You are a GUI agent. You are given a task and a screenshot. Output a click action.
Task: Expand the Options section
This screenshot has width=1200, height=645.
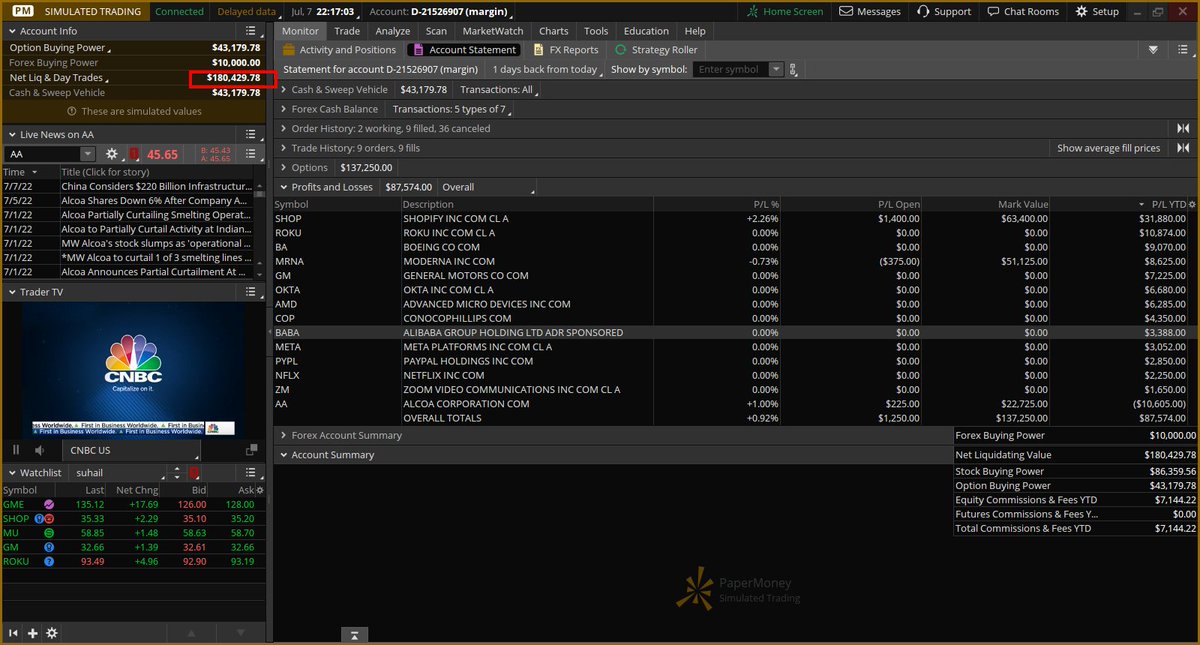pyautogui.click(x=283, y=168)
